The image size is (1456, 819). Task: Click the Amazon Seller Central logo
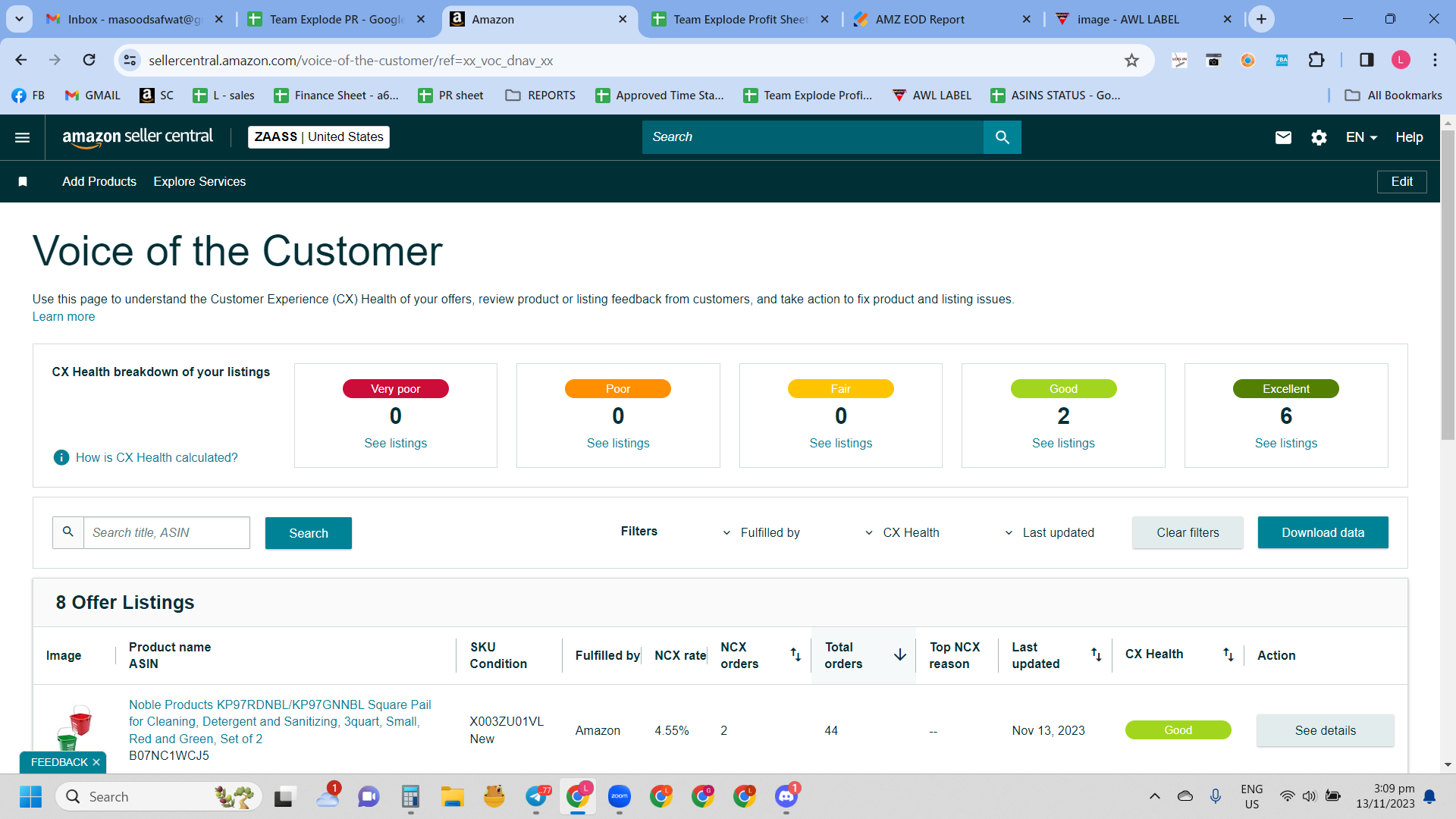coord(137,137)
